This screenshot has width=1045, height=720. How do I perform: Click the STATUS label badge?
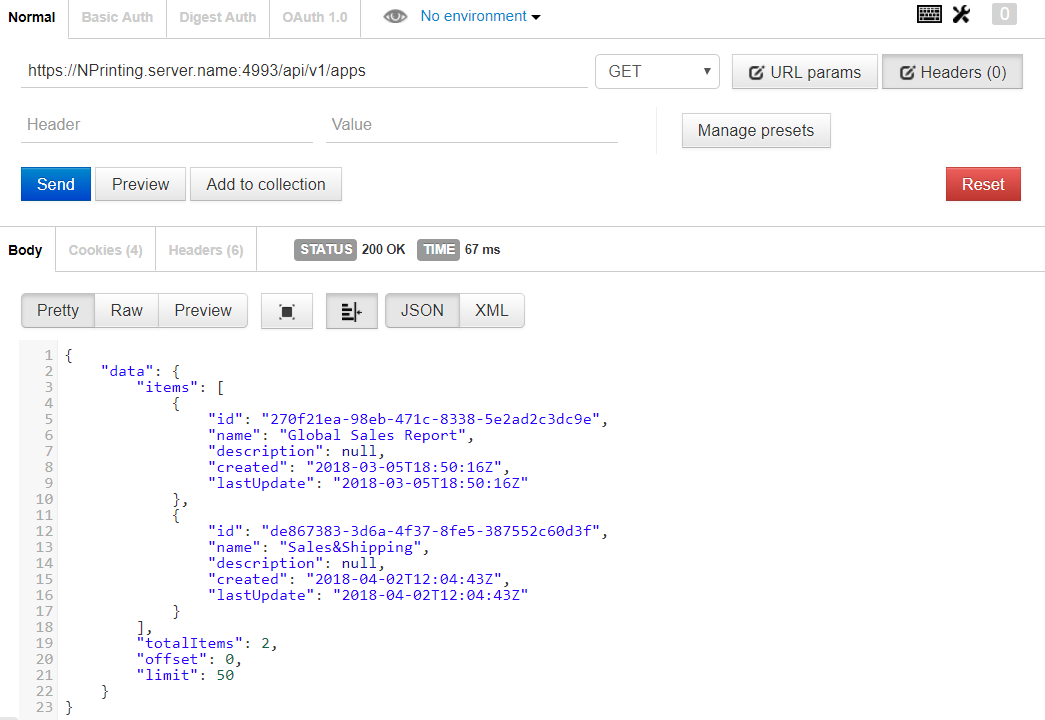click(x=325, y=249)
